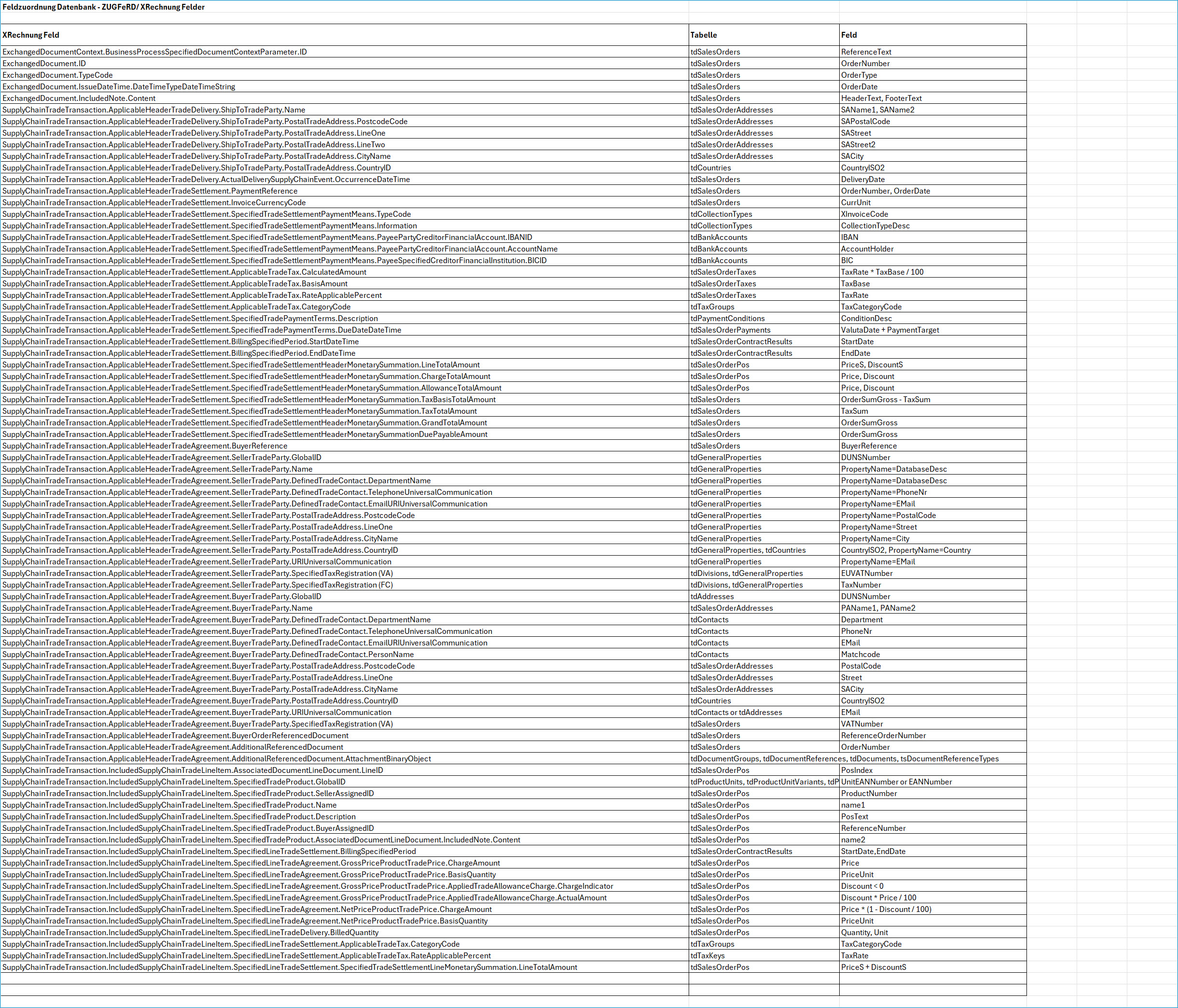The height and width of the screenshot is (1008, 1178).
Task: Click the 'XInvoiceCode' cell
Action: point(932,214)
